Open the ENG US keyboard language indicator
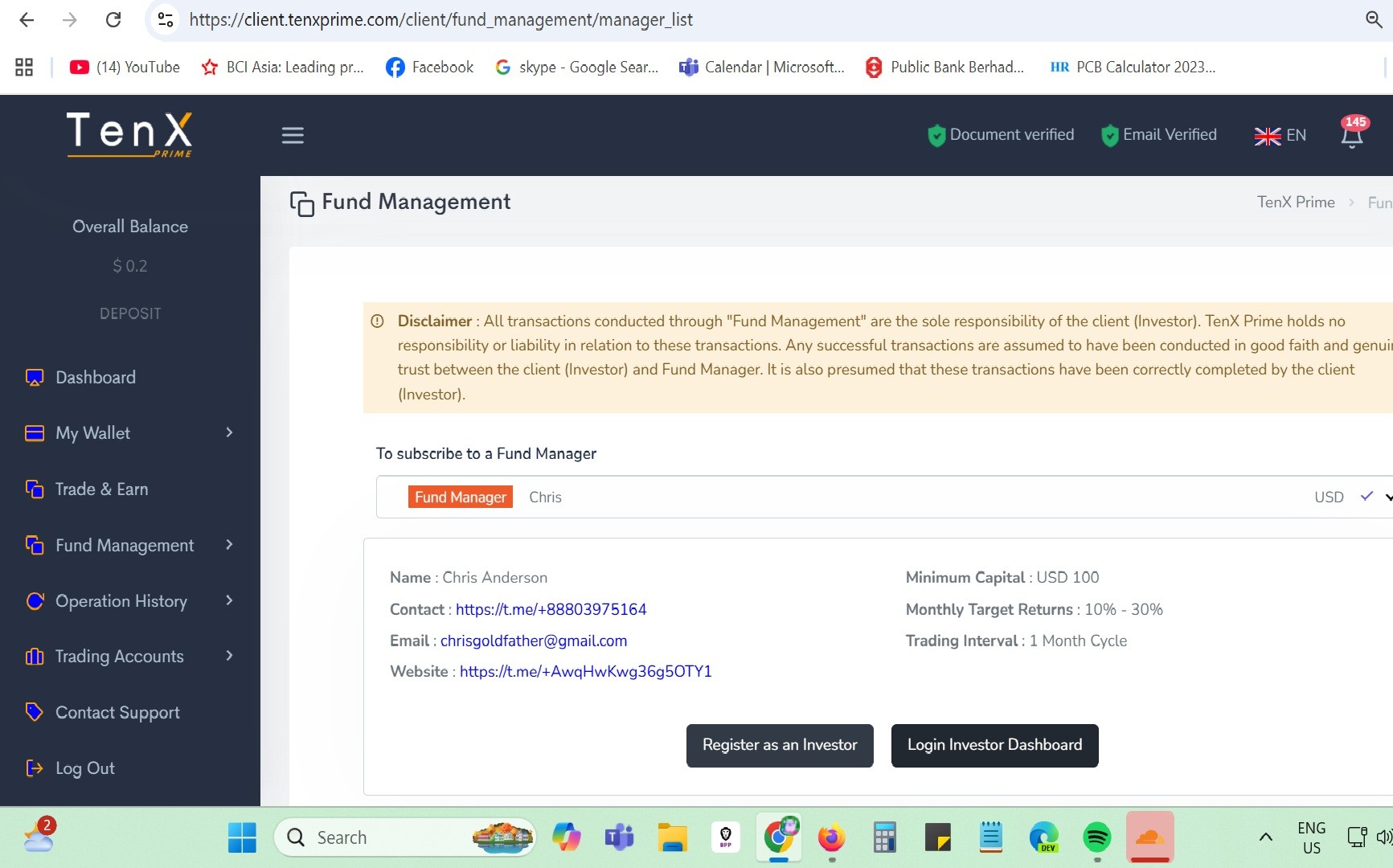The height and width of the screenshot is (868, 1393). [x=1311, y=837]
